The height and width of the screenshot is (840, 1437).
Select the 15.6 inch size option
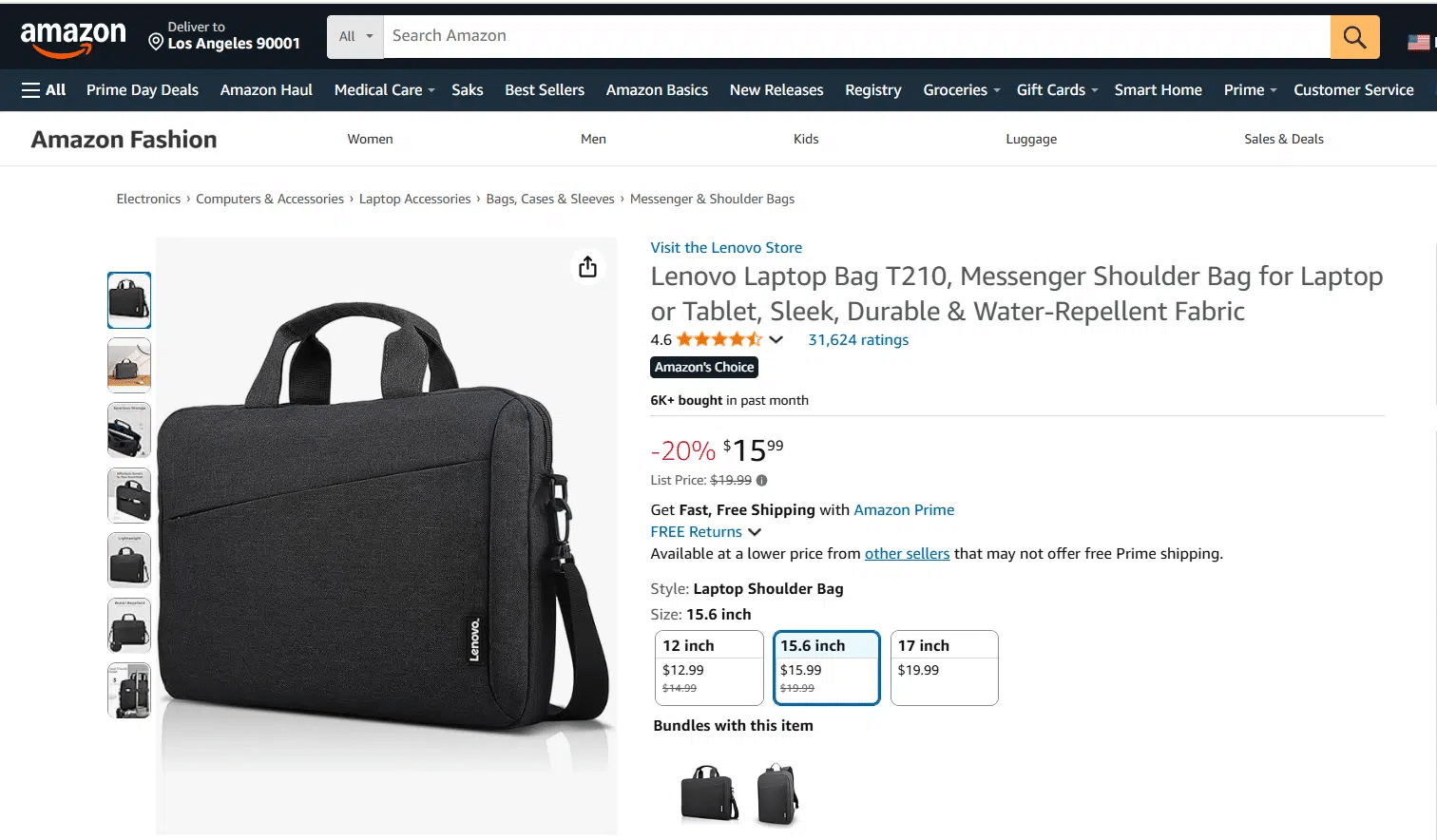(826, 667)
